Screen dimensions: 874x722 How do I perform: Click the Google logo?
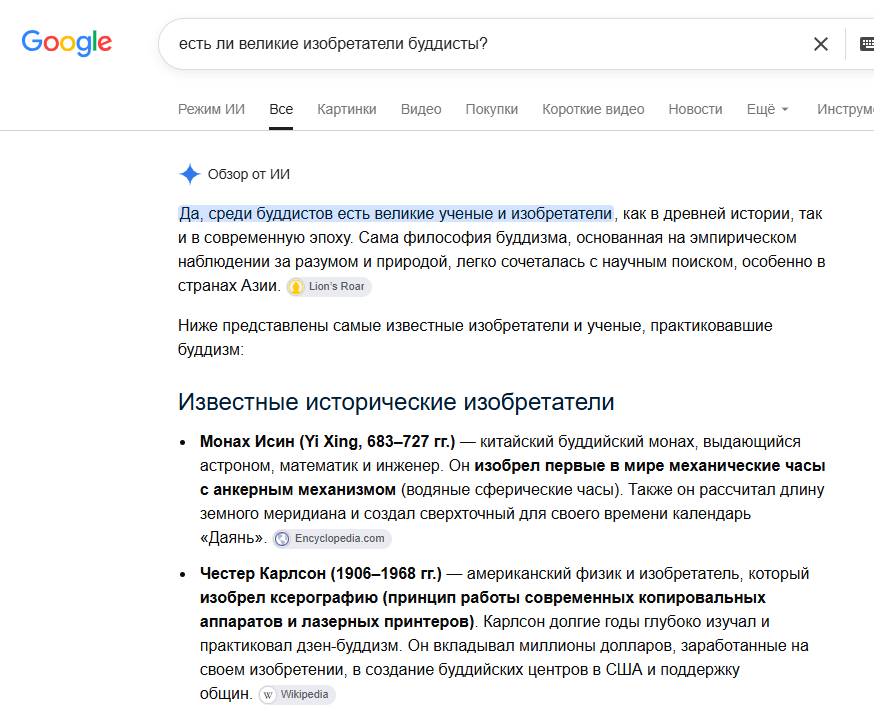point(67,43)
